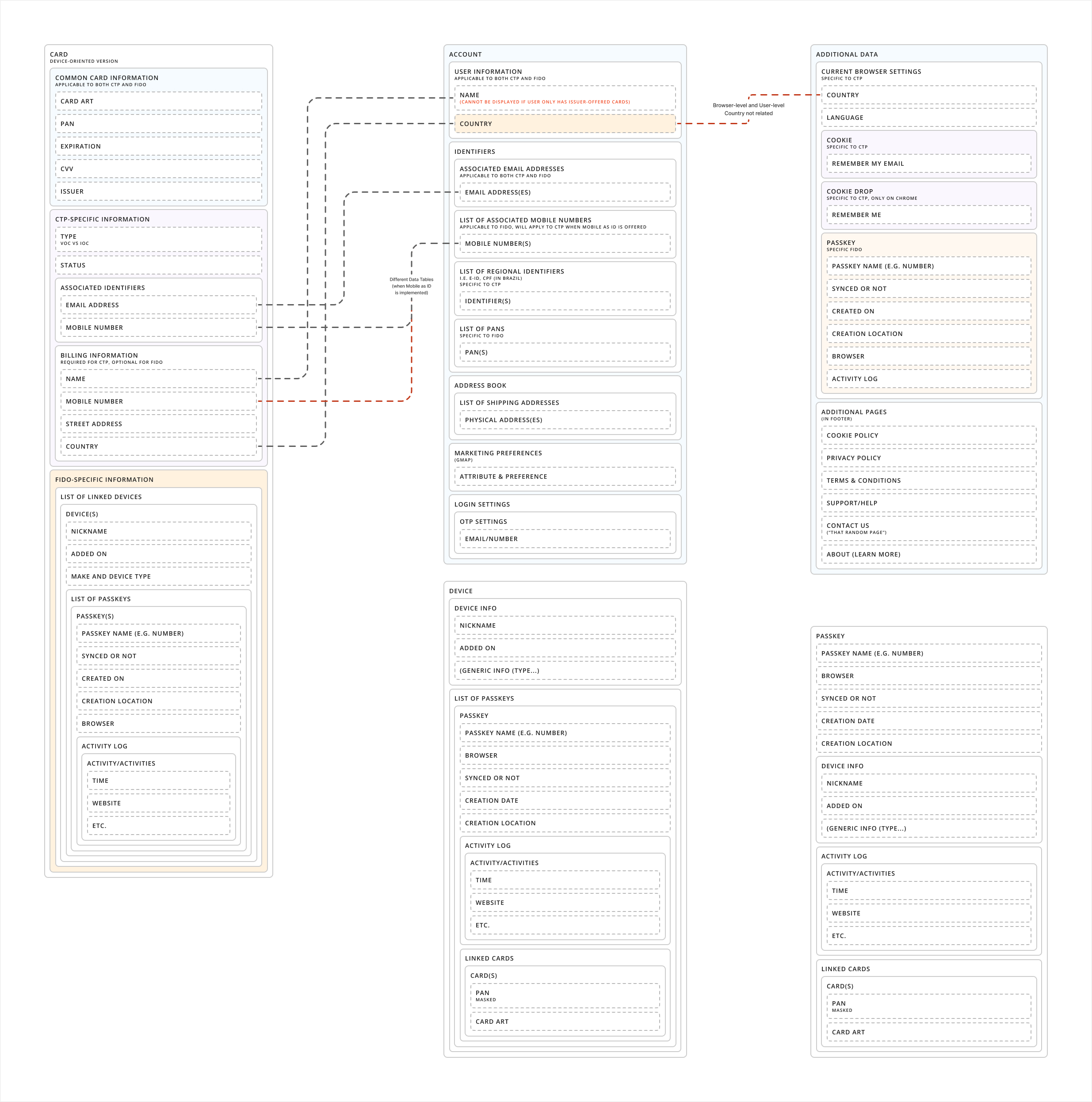1092x1102 pixels.
Task: Select the COOKIE POLICY page box
Action: pyautogui.click(x=928, y=435)
